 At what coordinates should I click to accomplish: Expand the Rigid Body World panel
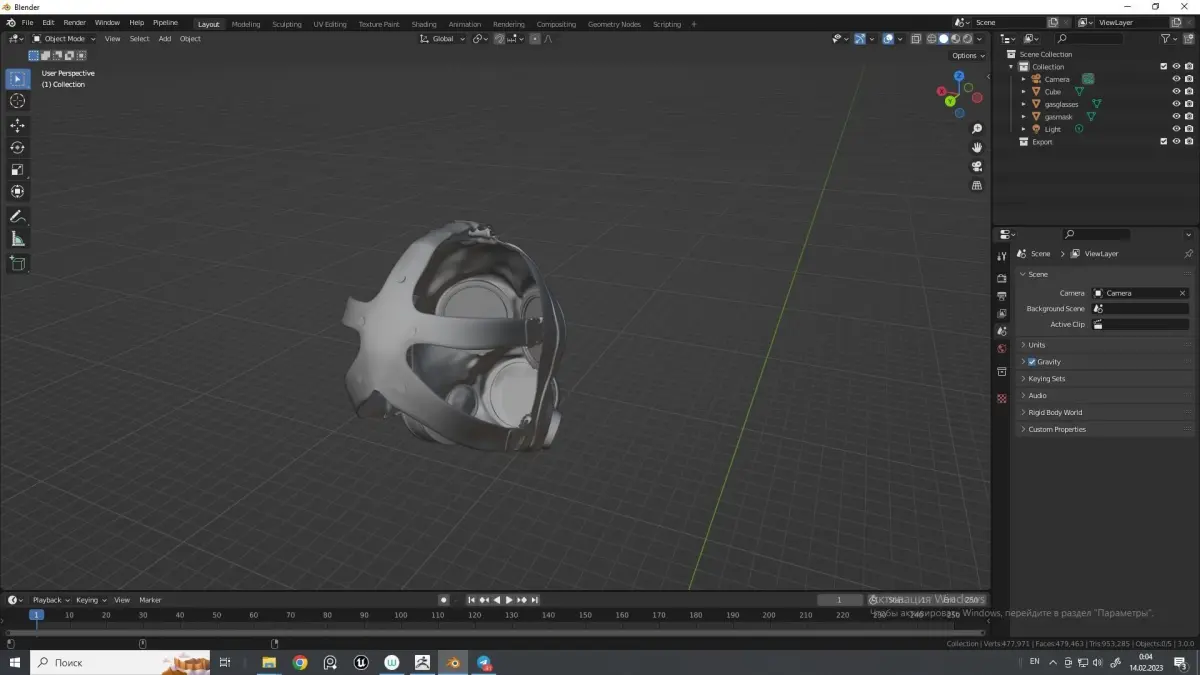point(1105,412)
